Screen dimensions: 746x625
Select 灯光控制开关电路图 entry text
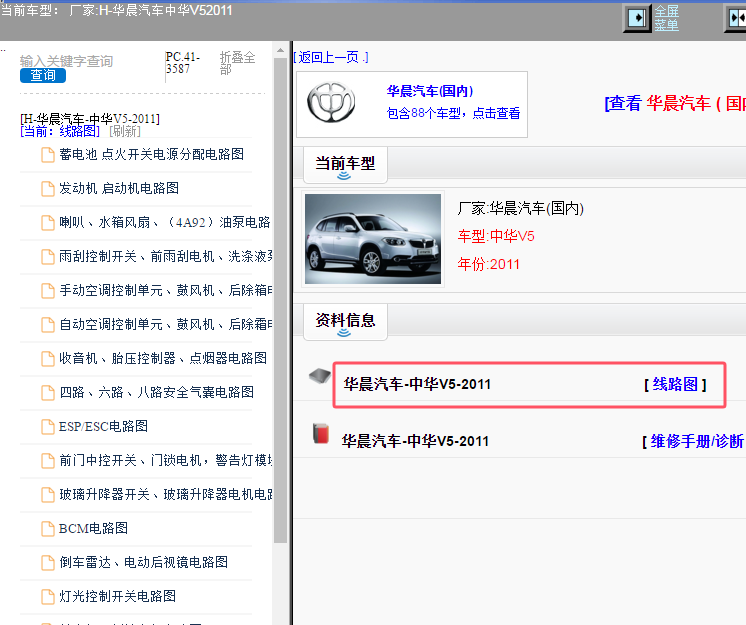click(118, 596)
